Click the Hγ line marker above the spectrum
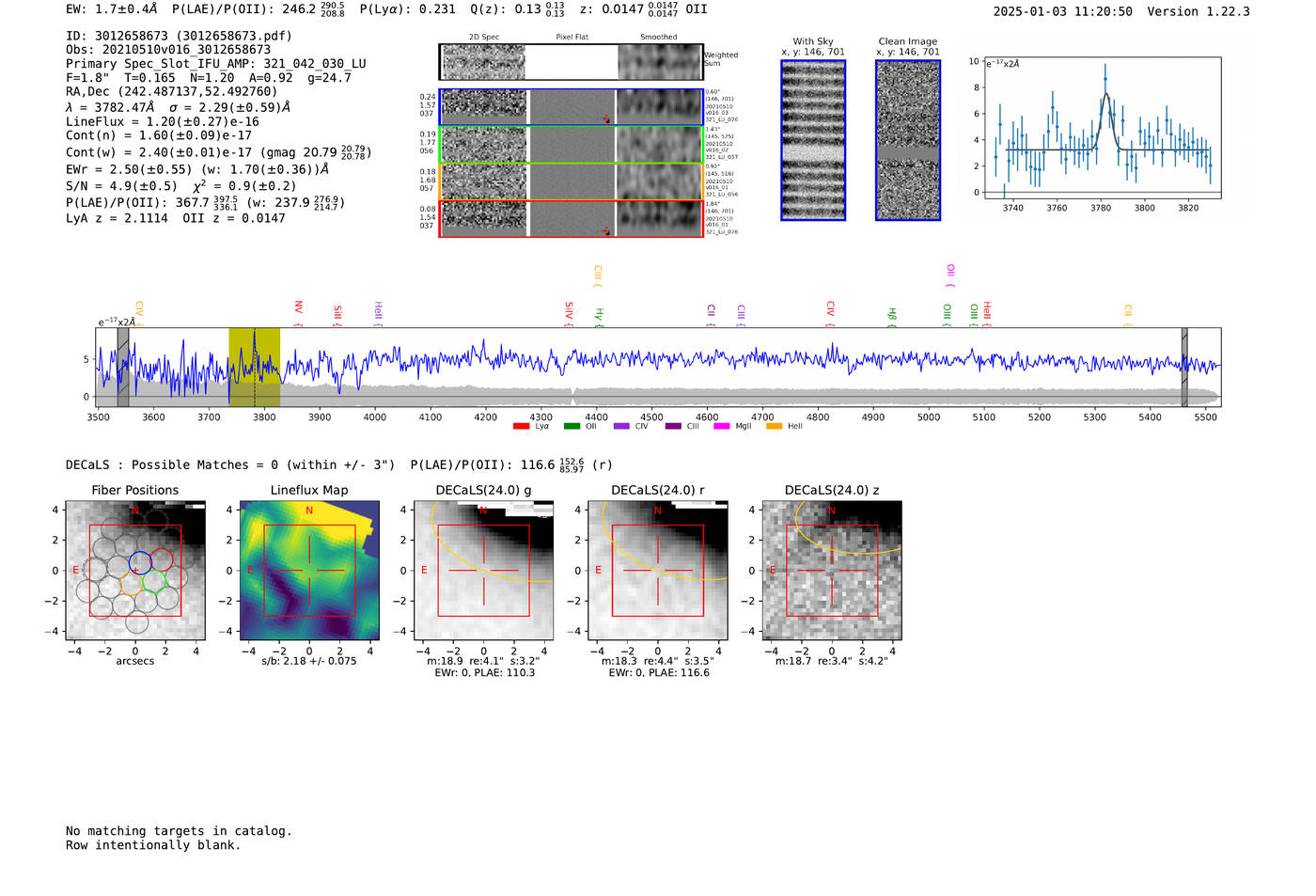This screenshot has width=1316, height=896. 599,317
